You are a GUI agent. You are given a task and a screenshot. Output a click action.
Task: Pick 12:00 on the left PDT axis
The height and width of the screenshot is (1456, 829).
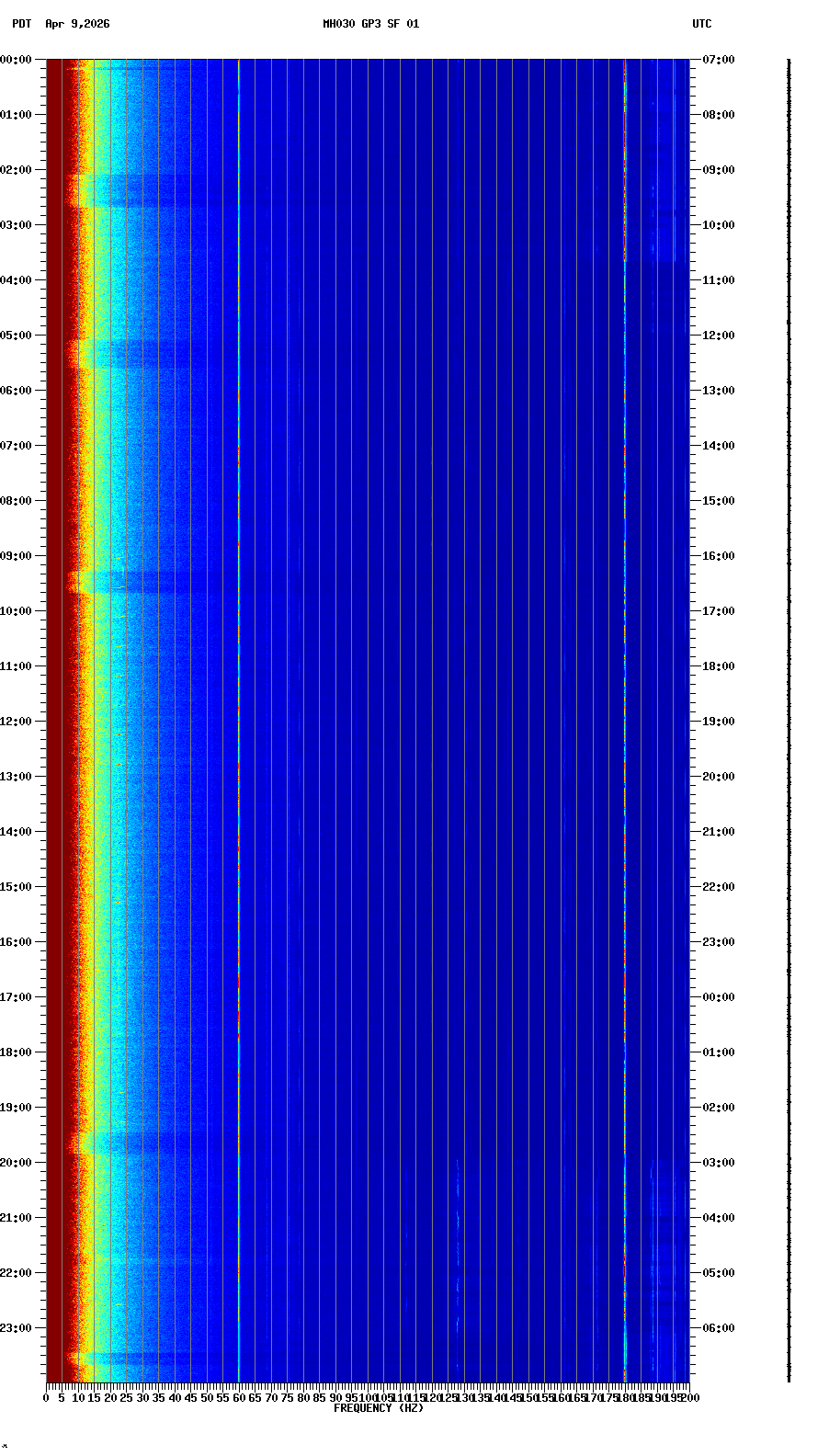[17, 722]
